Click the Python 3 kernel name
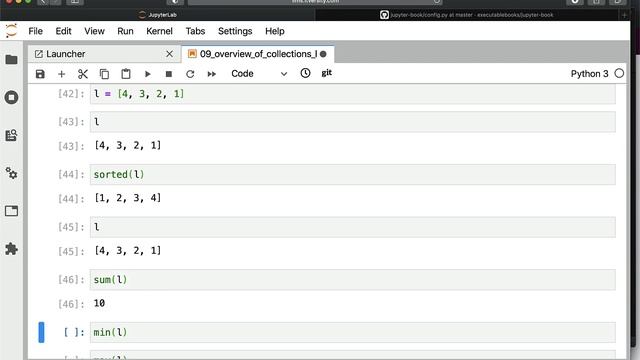Image resolution: width=640 pixels, height=360 pixels. 589,74
